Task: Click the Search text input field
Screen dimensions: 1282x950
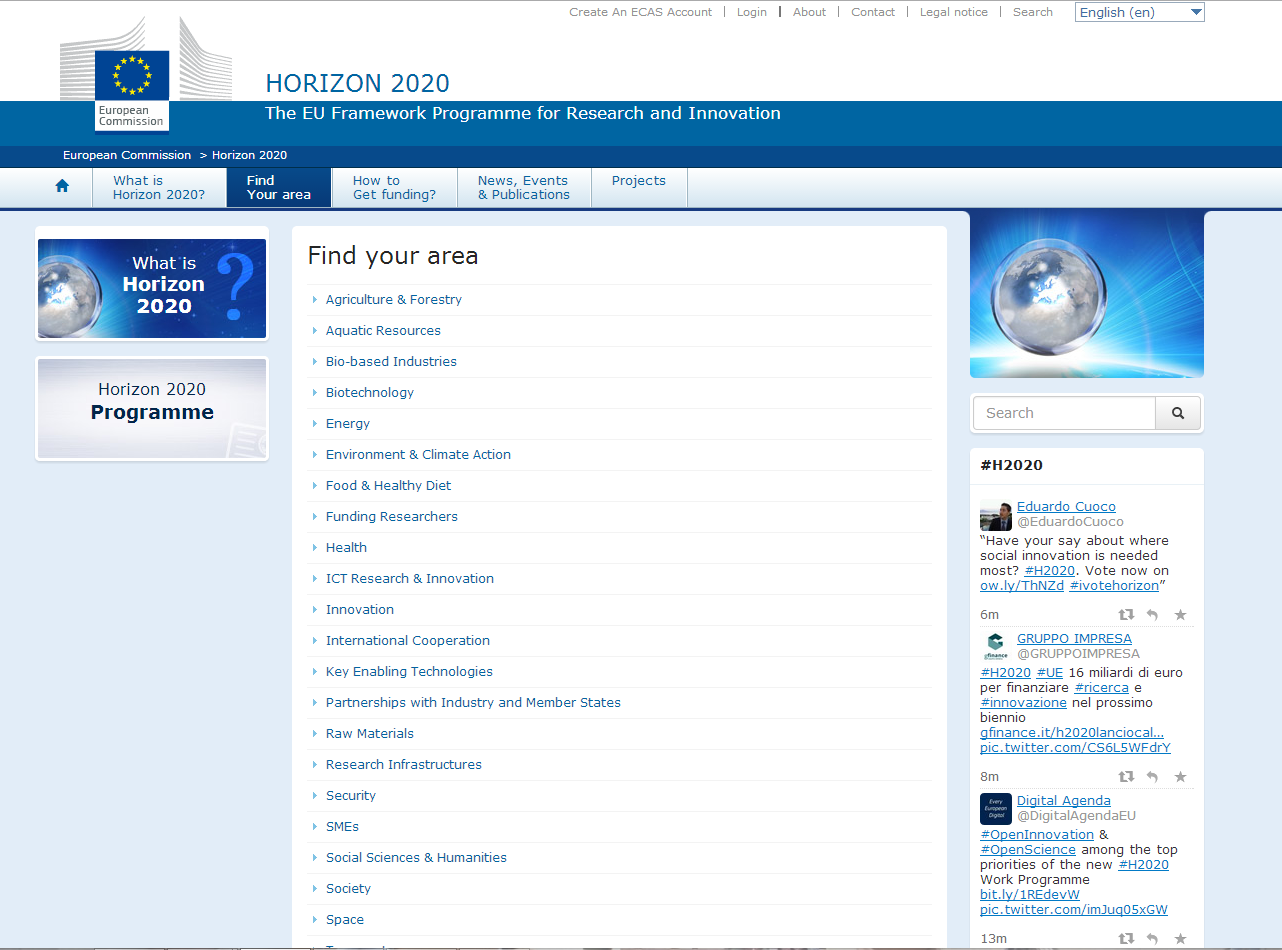Action: [1064, 413]
